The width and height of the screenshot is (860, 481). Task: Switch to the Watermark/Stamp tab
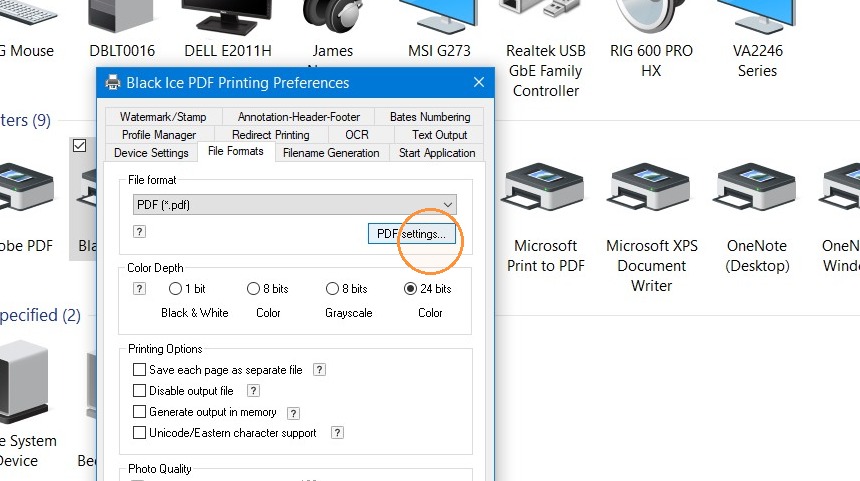[x=163, y=117]
